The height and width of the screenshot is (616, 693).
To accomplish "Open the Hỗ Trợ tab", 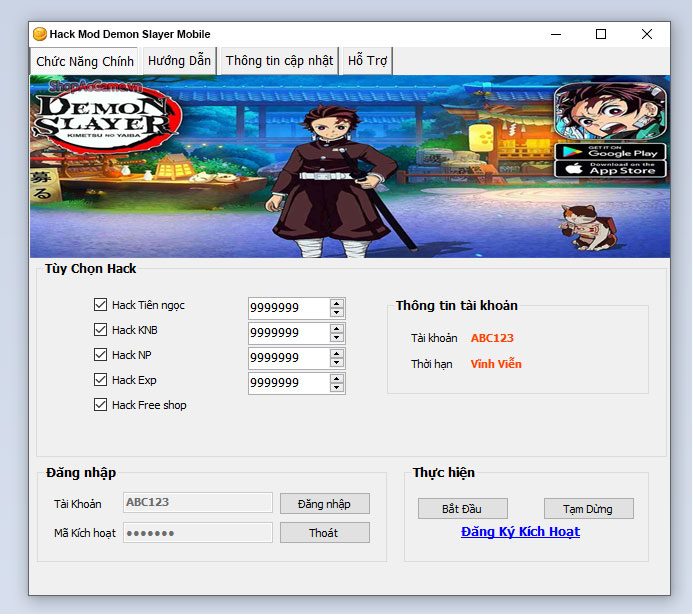I will pos(367,61).
